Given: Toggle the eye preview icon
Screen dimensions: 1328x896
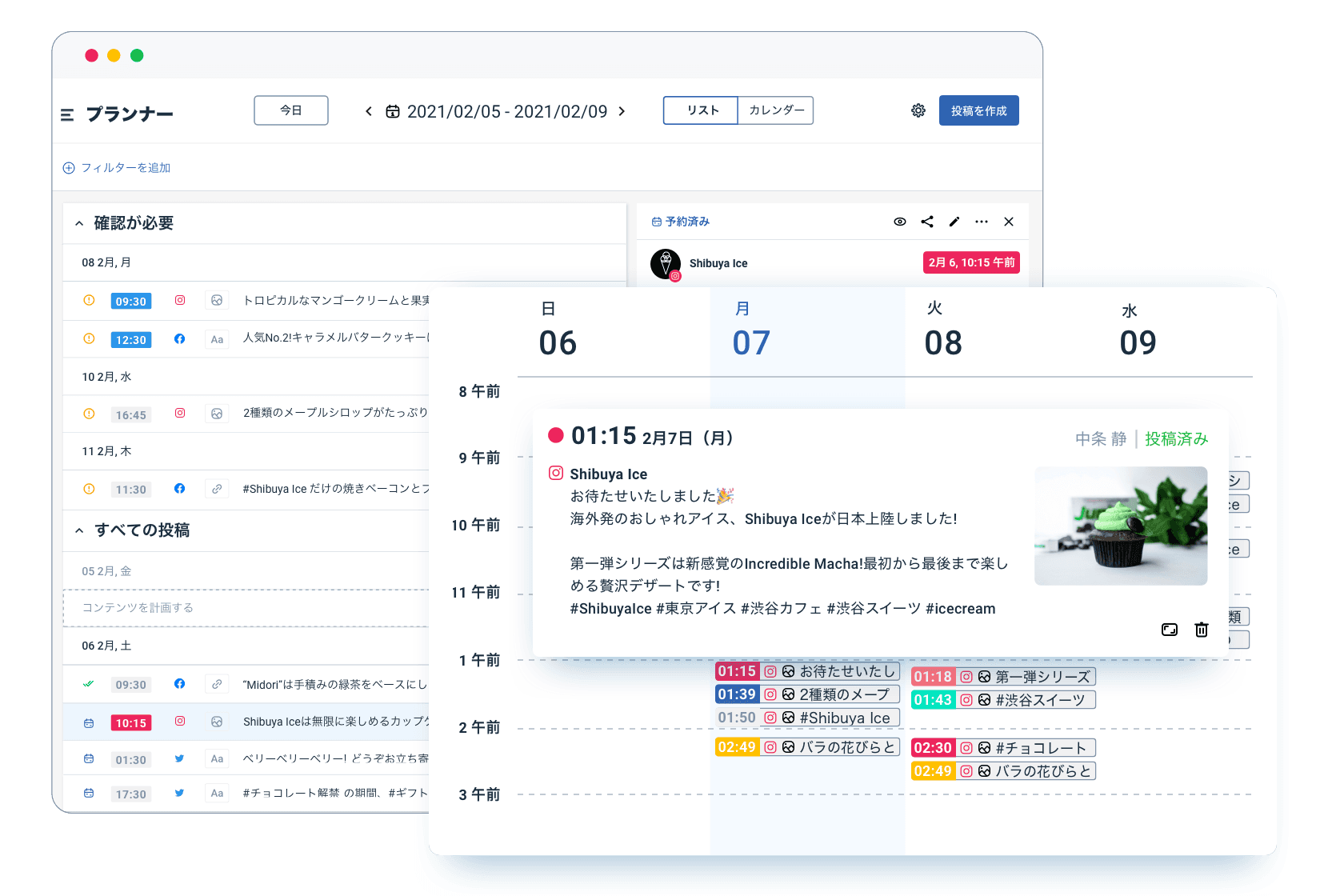Looking at the screenshot, I should click(900, 222).
